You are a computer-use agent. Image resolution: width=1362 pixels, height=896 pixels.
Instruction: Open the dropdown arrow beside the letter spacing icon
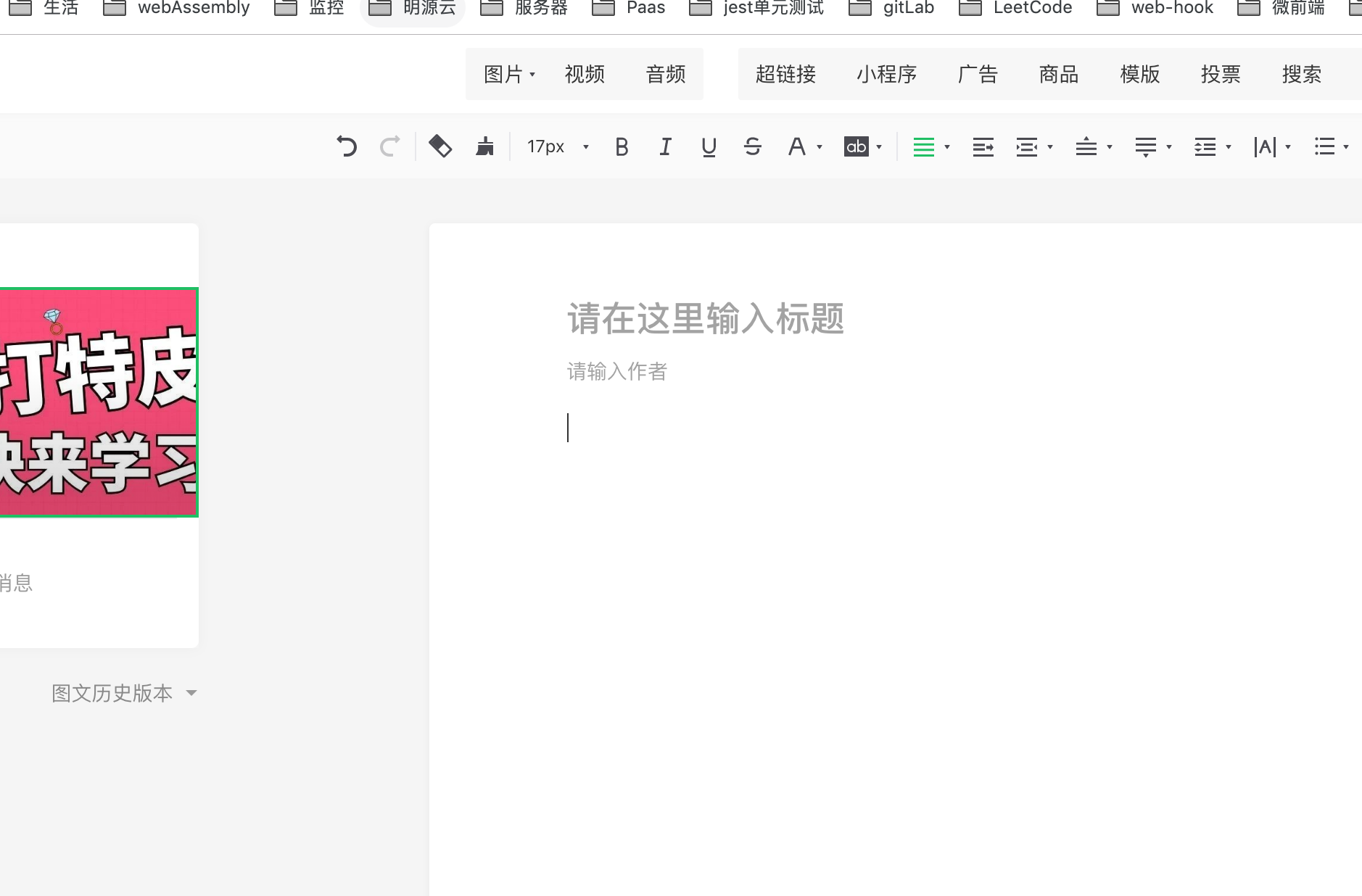[1288, 147]
